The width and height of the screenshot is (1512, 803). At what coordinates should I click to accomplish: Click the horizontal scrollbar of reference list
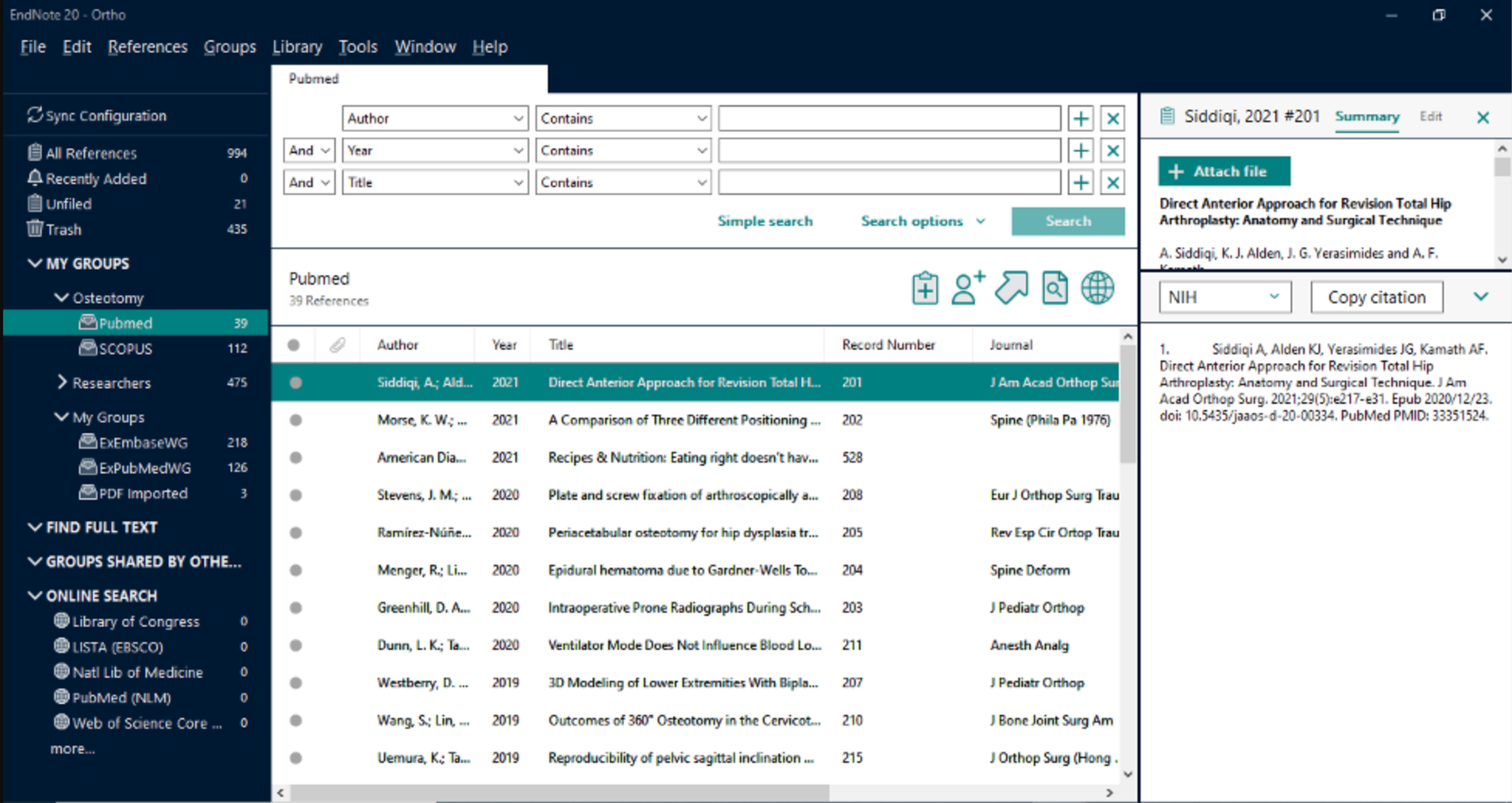pyautogui.click(x=559, y=793)
